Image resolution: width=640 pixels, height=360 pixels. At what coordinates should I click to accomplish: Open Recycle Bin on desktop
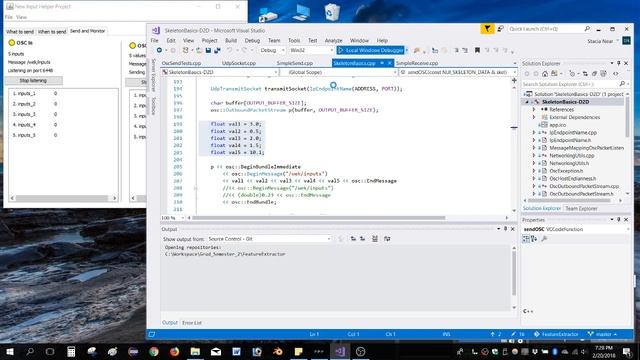pos(331,12)
